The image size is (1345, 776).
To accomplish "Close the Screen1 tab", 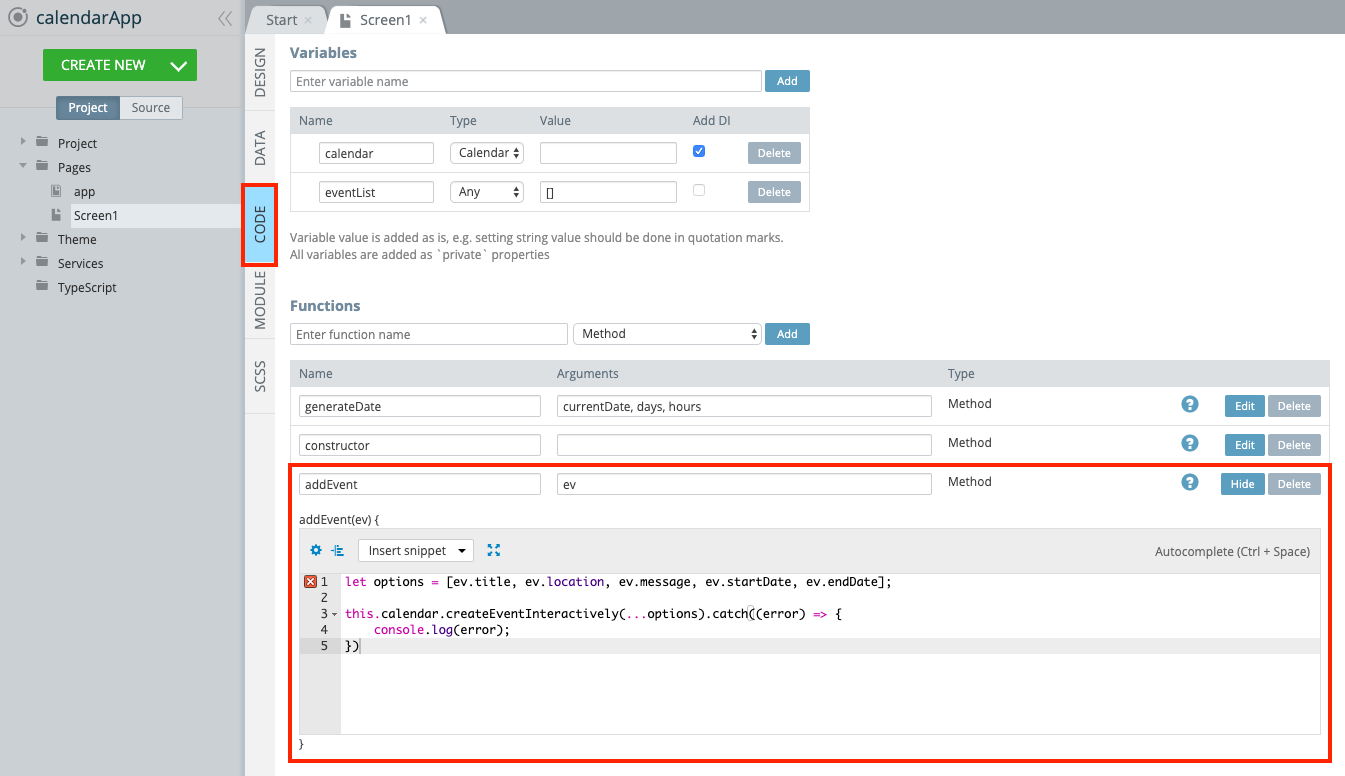I will pos(423,20).
